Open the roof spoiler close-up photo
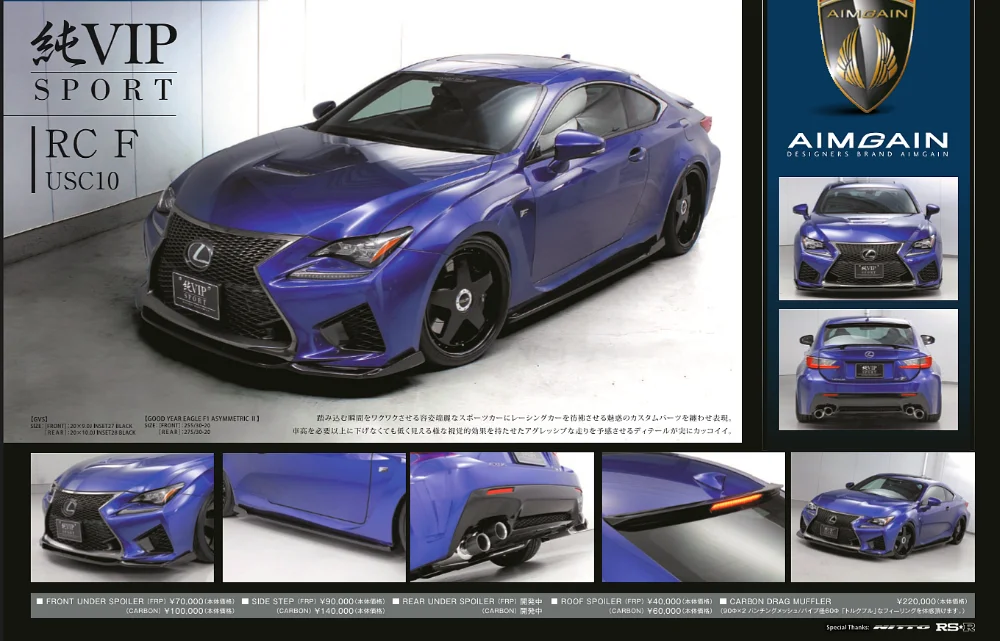This screenshot has width=1000, height=641. coord(693,517)
